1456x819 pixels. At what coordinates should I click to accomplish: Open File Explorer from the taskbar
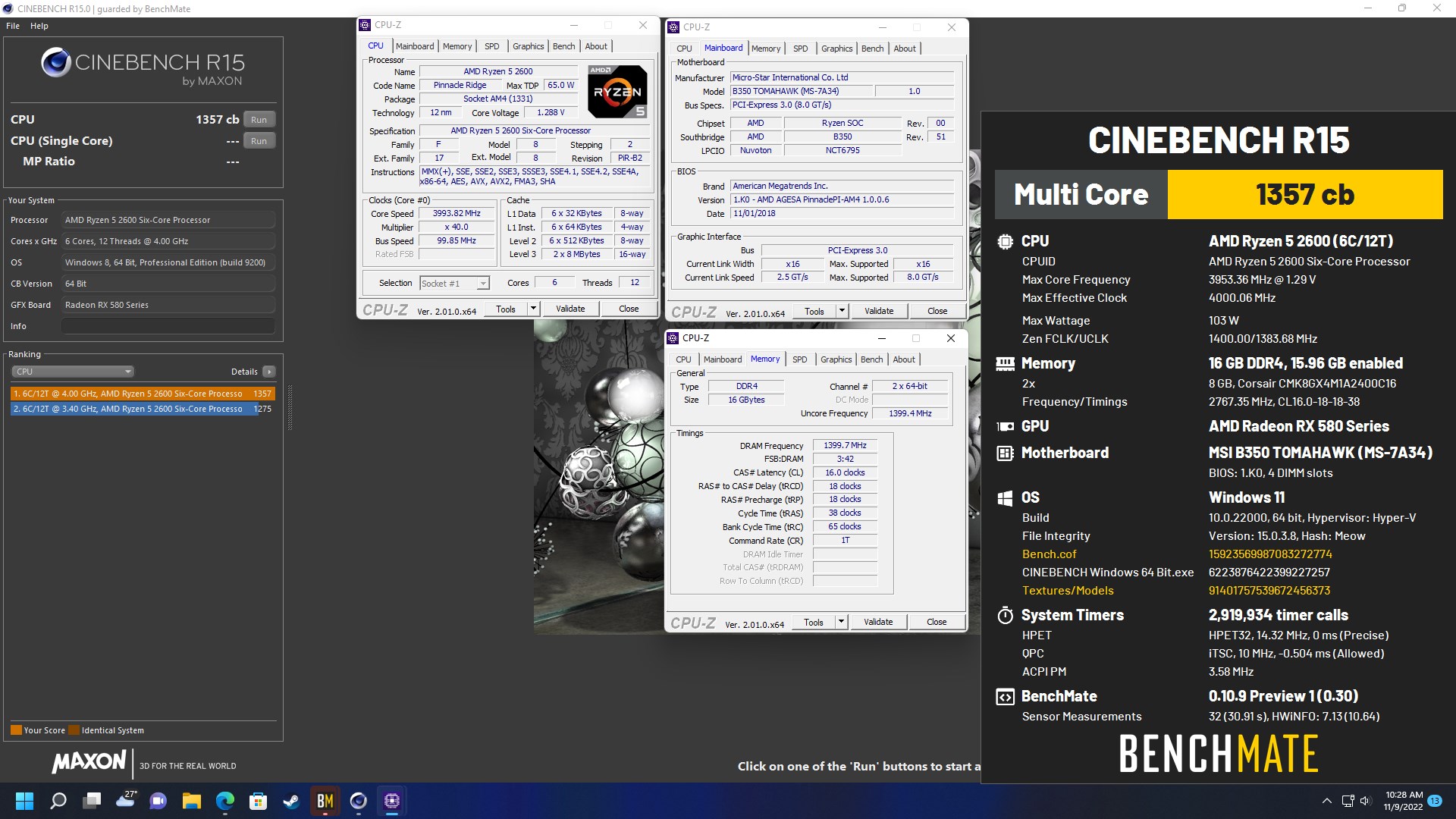[192, 801]
